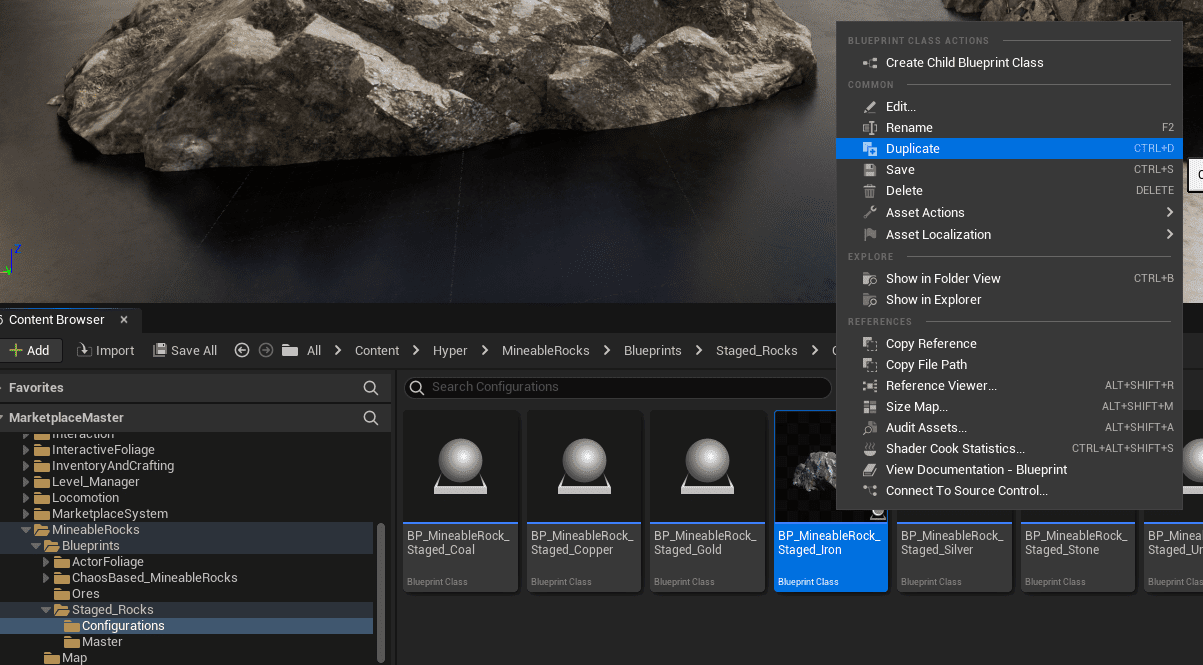Click the Duplicate icon in context menu
The width and height of the screenshot is (1203, 665).
(869, 149)
